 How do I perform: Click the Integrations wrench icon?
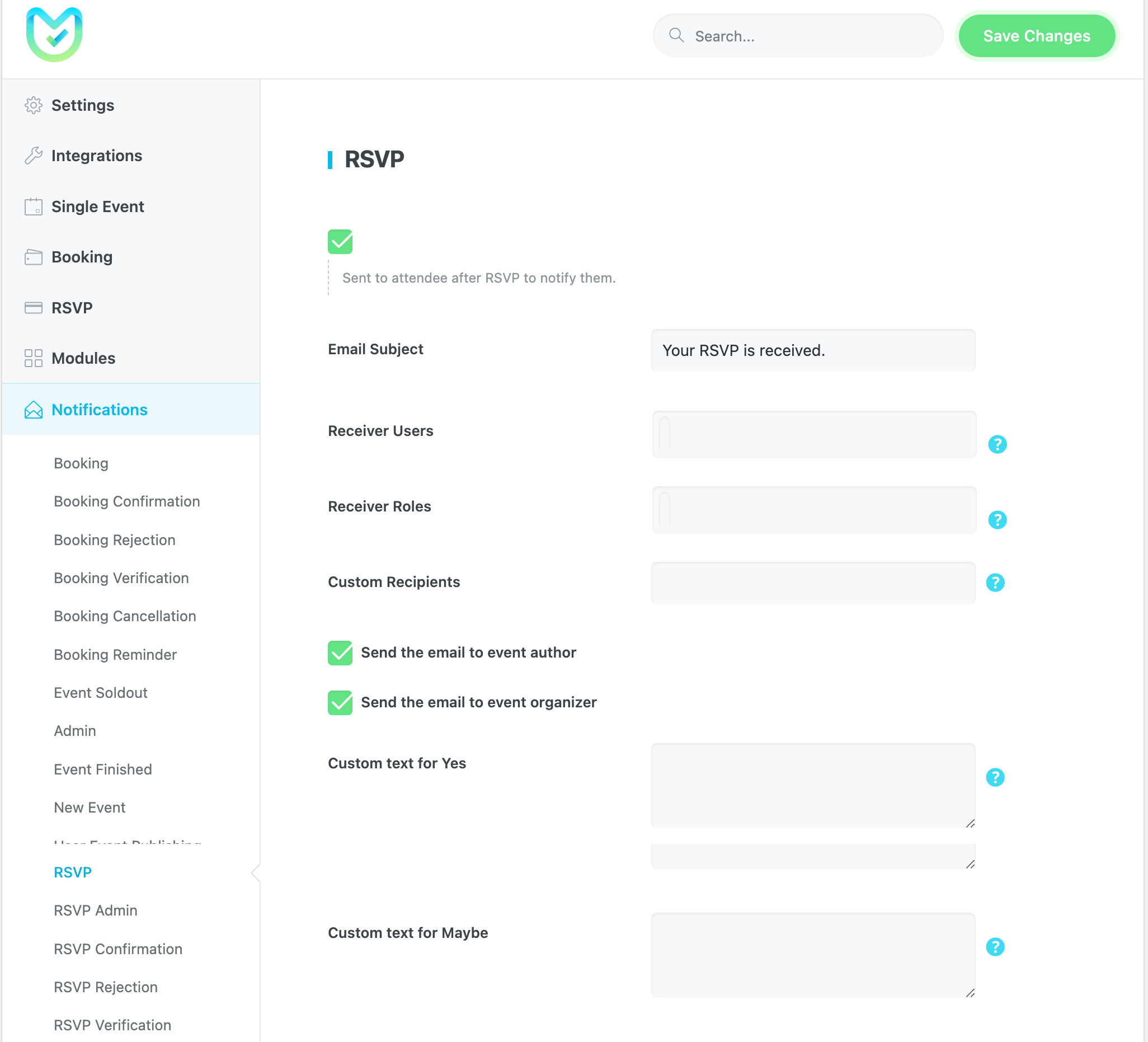34,156
